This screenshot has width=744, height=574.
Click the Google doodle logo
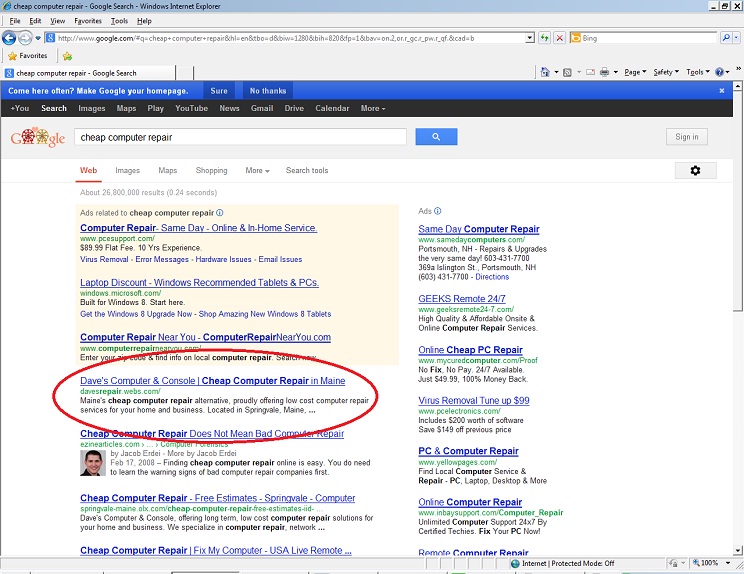pos(38,138)
